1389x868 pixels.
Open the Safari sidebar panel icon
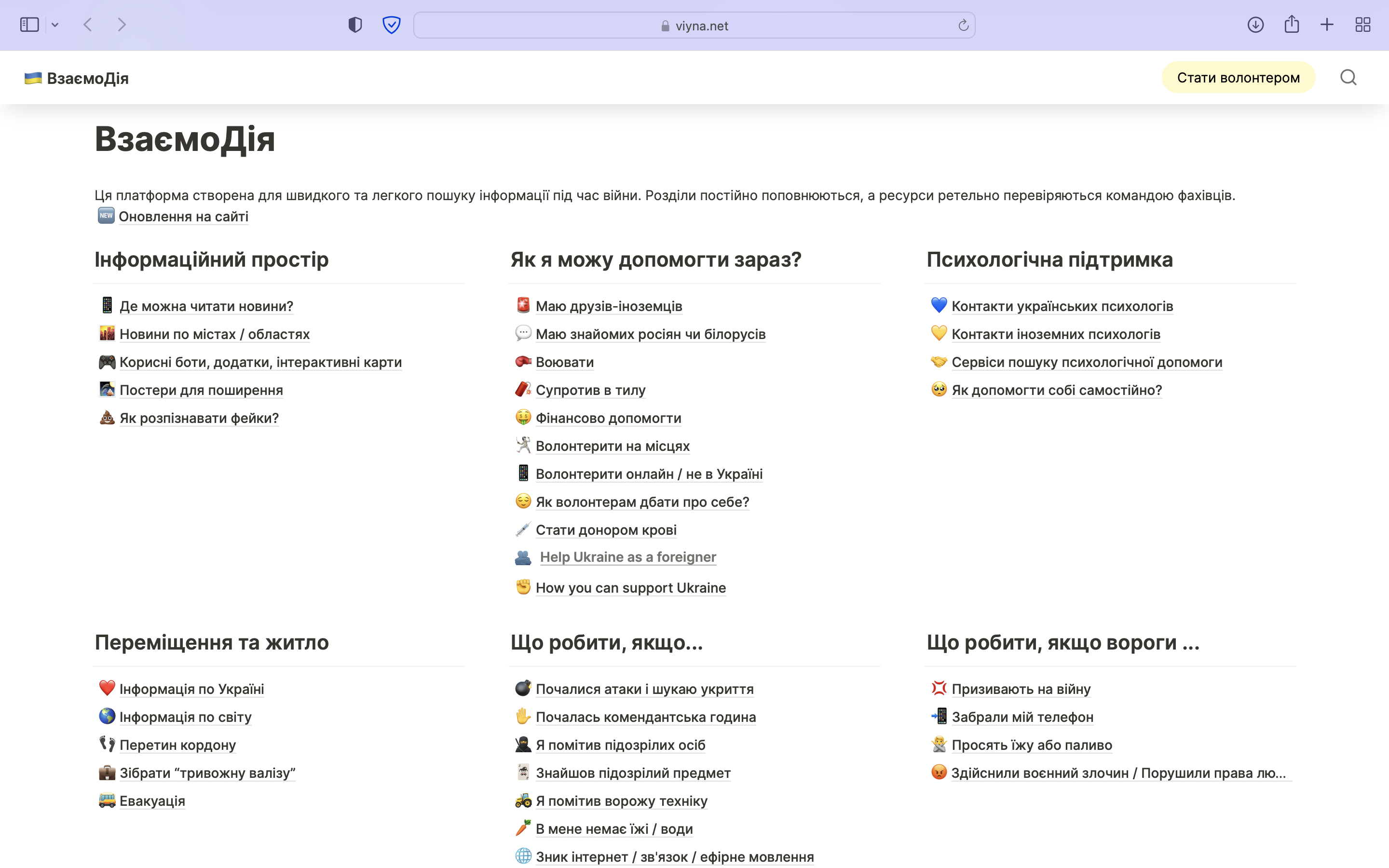point(29,25)
